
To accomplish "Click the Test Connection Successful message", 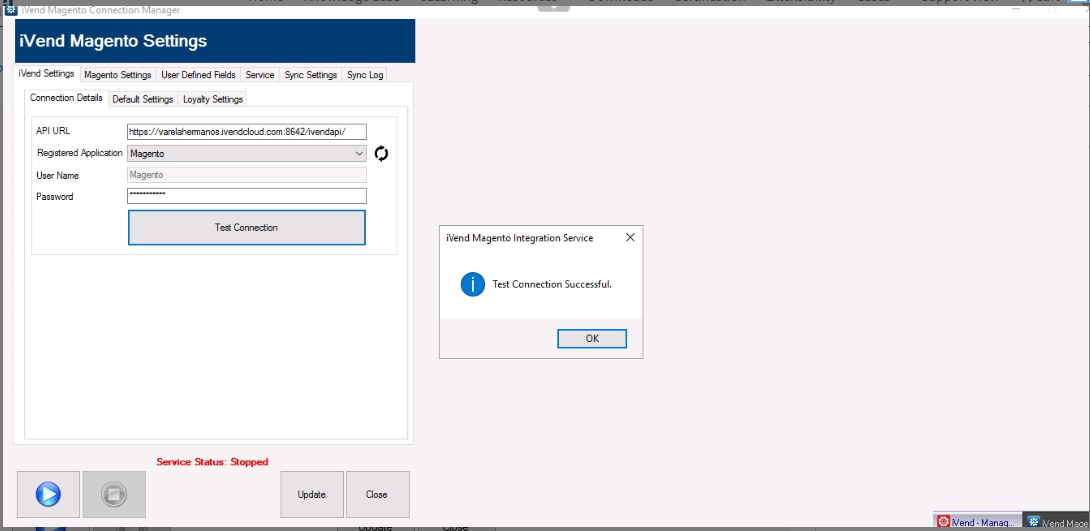I will pos(552,284).
